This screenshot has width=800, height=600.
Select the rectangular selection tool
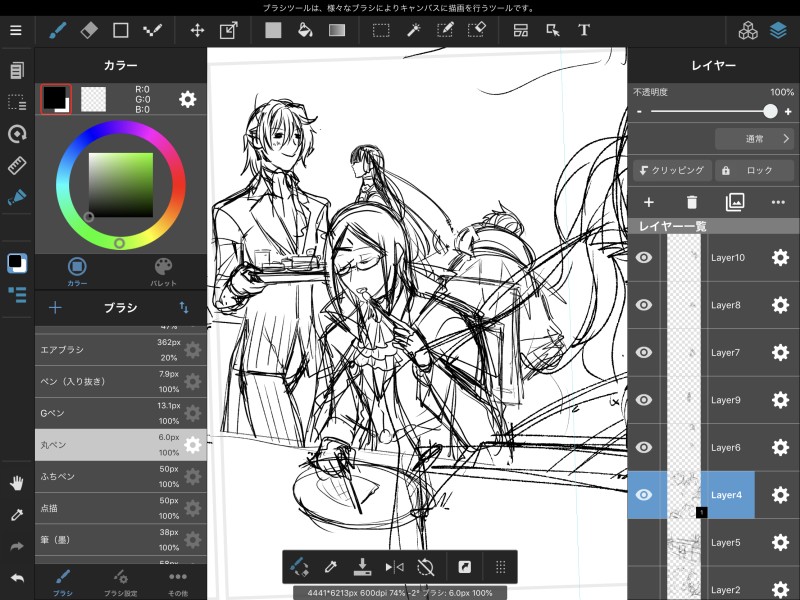(381, 30)
